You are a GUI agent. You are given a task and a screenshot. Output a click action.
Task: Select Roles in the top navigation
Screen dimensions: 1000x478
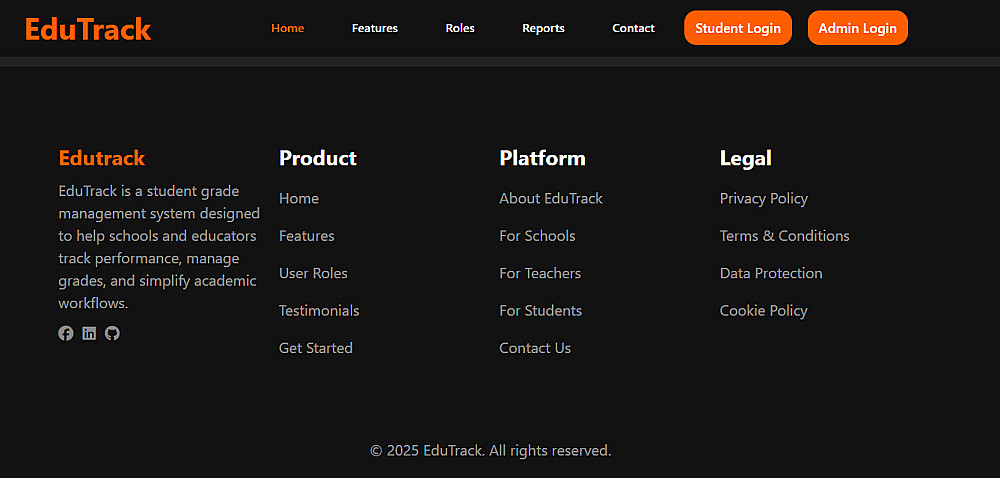(x=460, y=28)
